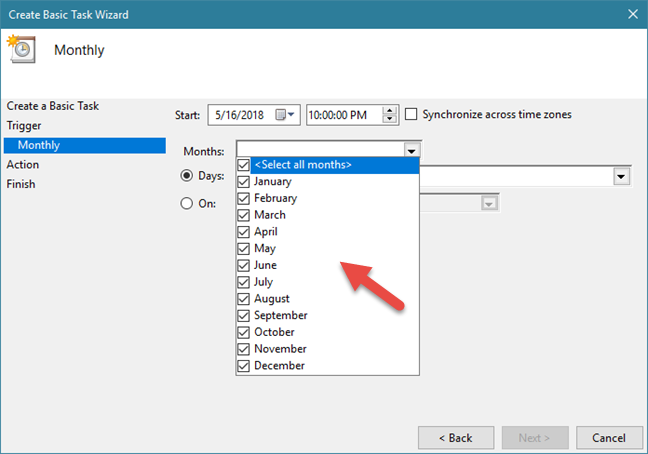
Task: Go to Create a Basic Task step
Action: tap(53, 105)
